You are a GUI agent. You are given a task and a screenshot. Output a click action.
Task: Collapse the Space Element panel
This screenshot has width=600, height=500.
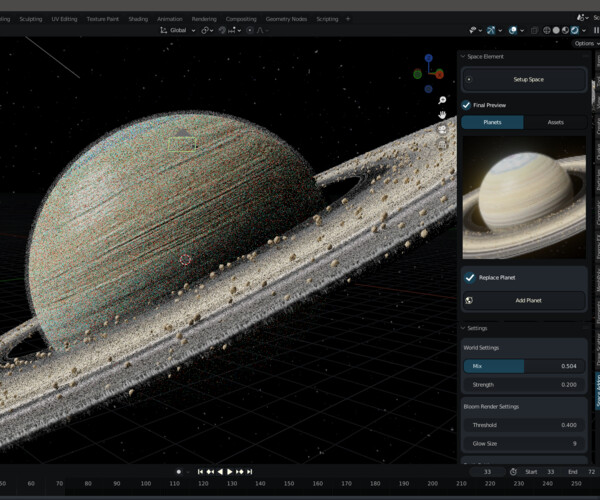[x=463, y=56]
